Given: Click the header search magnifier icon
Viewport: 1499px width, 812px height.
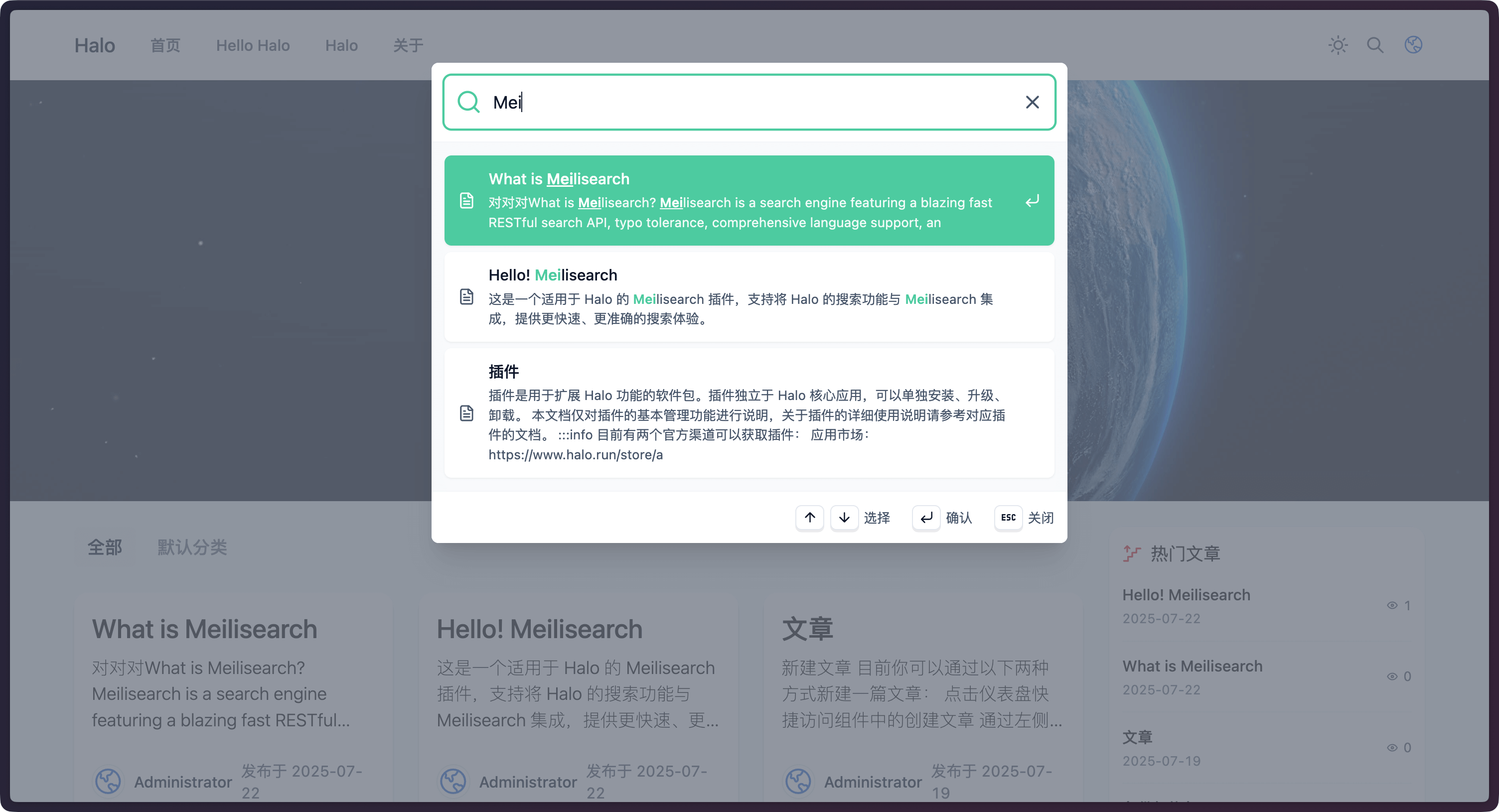Looking at the screenshot, I should pyautogui.click(x=1375, y=45).
